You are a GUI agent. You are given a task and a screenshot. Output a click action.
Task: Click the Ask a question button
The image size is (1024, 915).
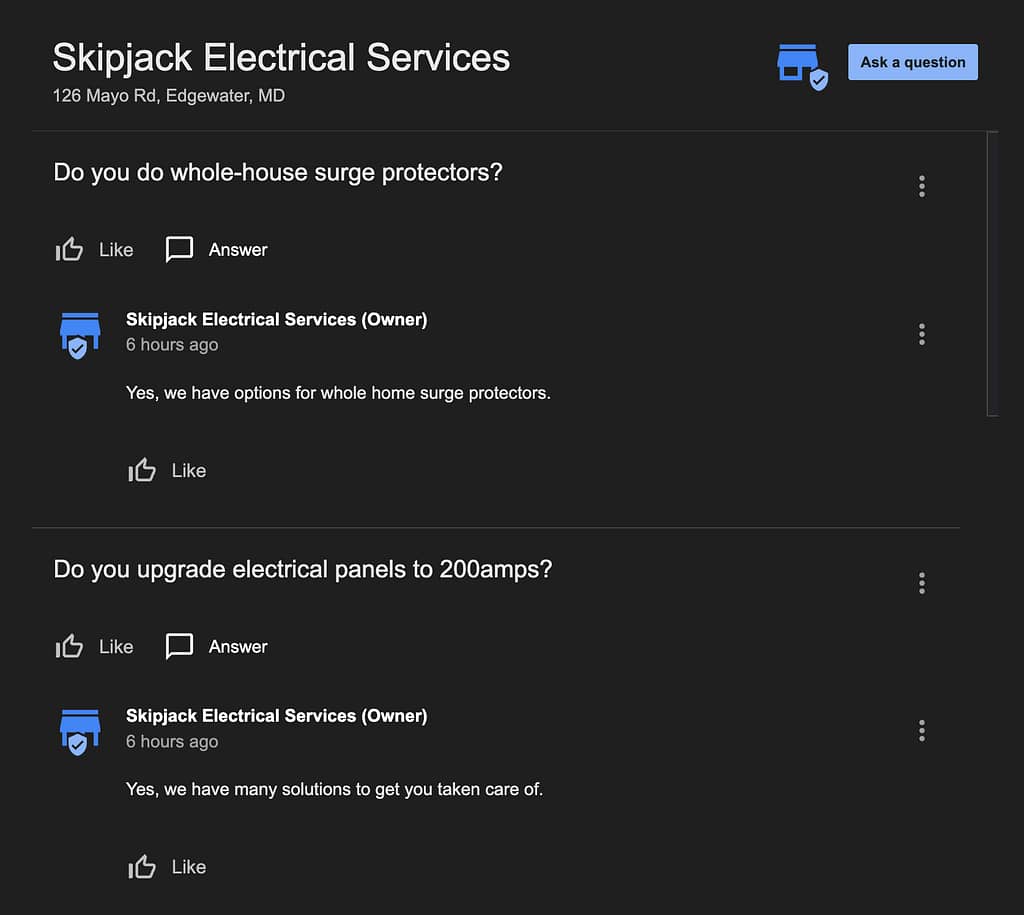912,62
